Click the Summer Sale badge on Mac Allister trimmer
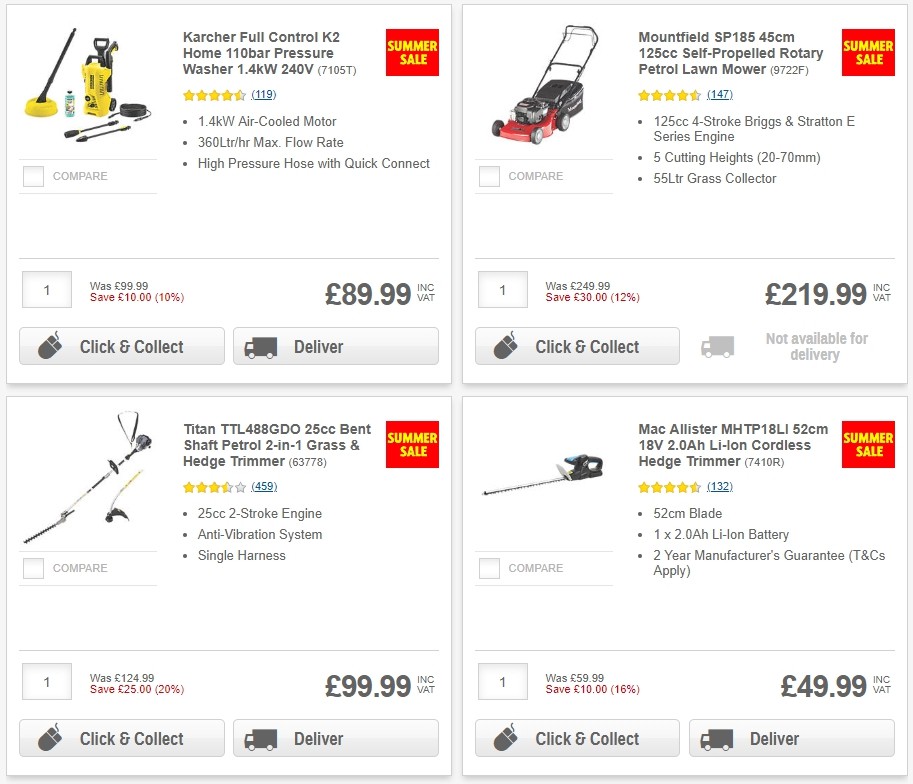Screen dimensions: 913x784 pyautogui.click(x=867, y=444)
